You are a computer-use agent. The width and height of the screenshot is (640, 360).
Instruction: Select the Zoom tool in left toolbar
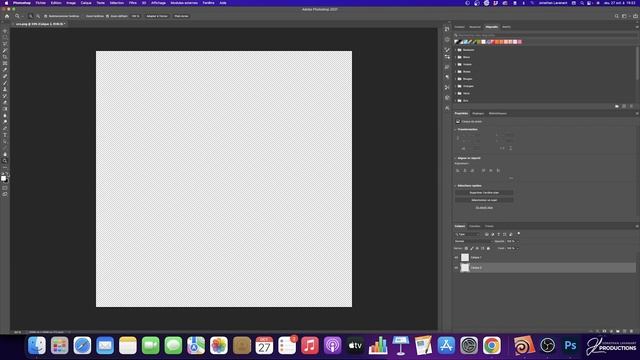(x=5, y=161)
